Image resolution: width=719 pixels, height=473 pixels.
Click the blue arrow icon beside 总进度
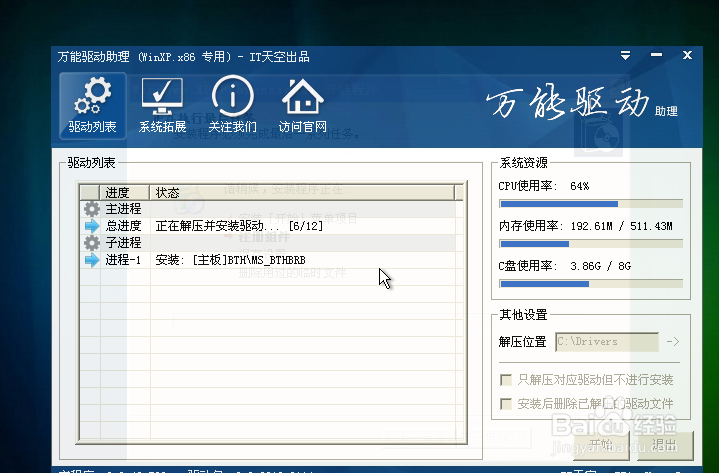[92, 226]
